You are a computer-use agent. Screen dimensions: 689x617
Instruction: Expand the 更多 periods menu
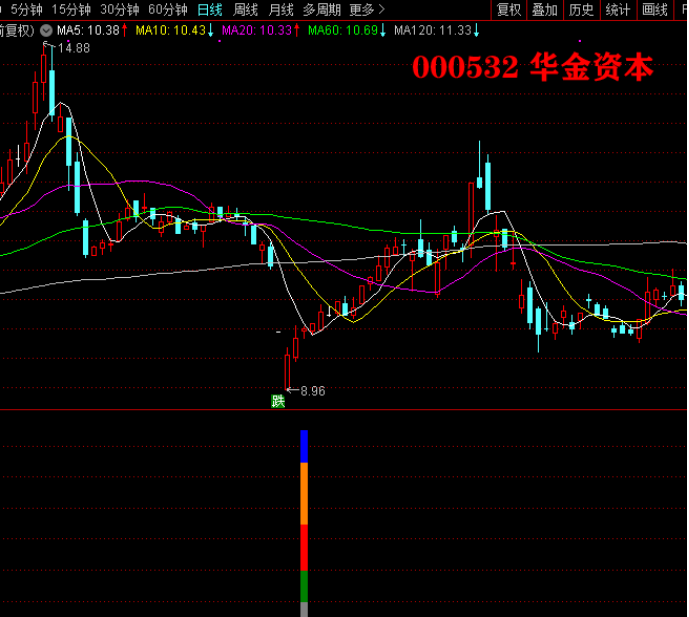367,9
